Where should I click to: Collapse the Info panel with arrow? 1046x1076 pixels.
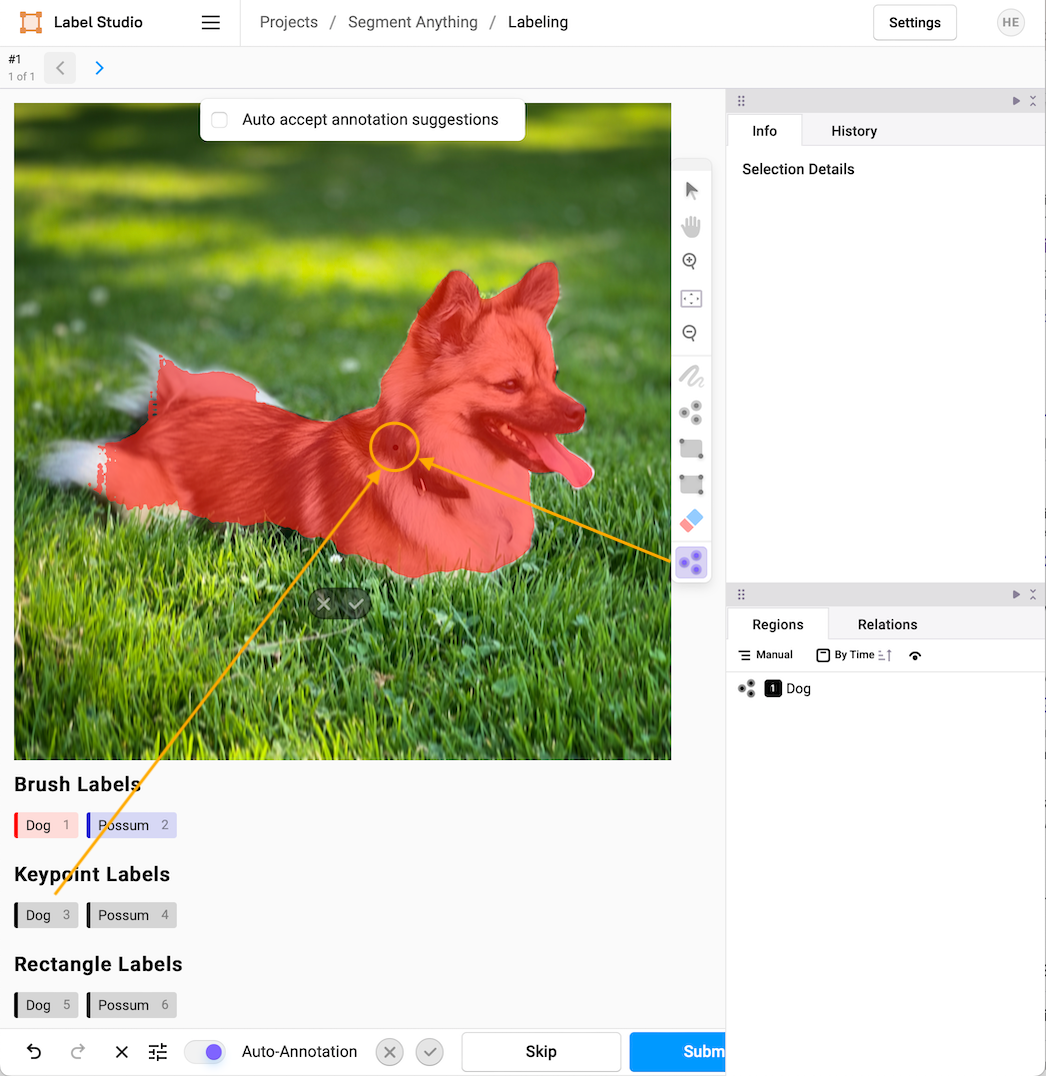1016,101
